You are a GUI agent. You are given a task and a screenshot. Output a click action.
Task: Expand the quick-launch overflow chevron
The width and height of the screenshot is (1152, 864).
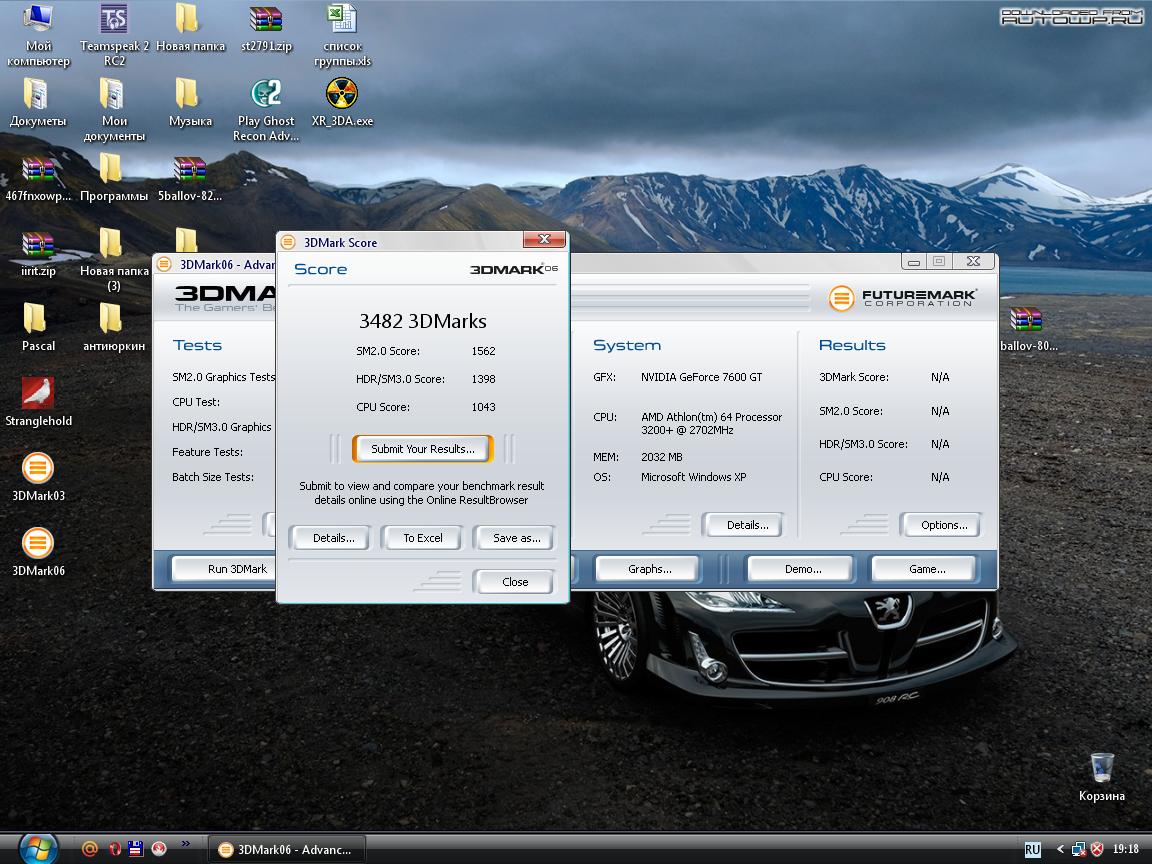click(185, 843)
